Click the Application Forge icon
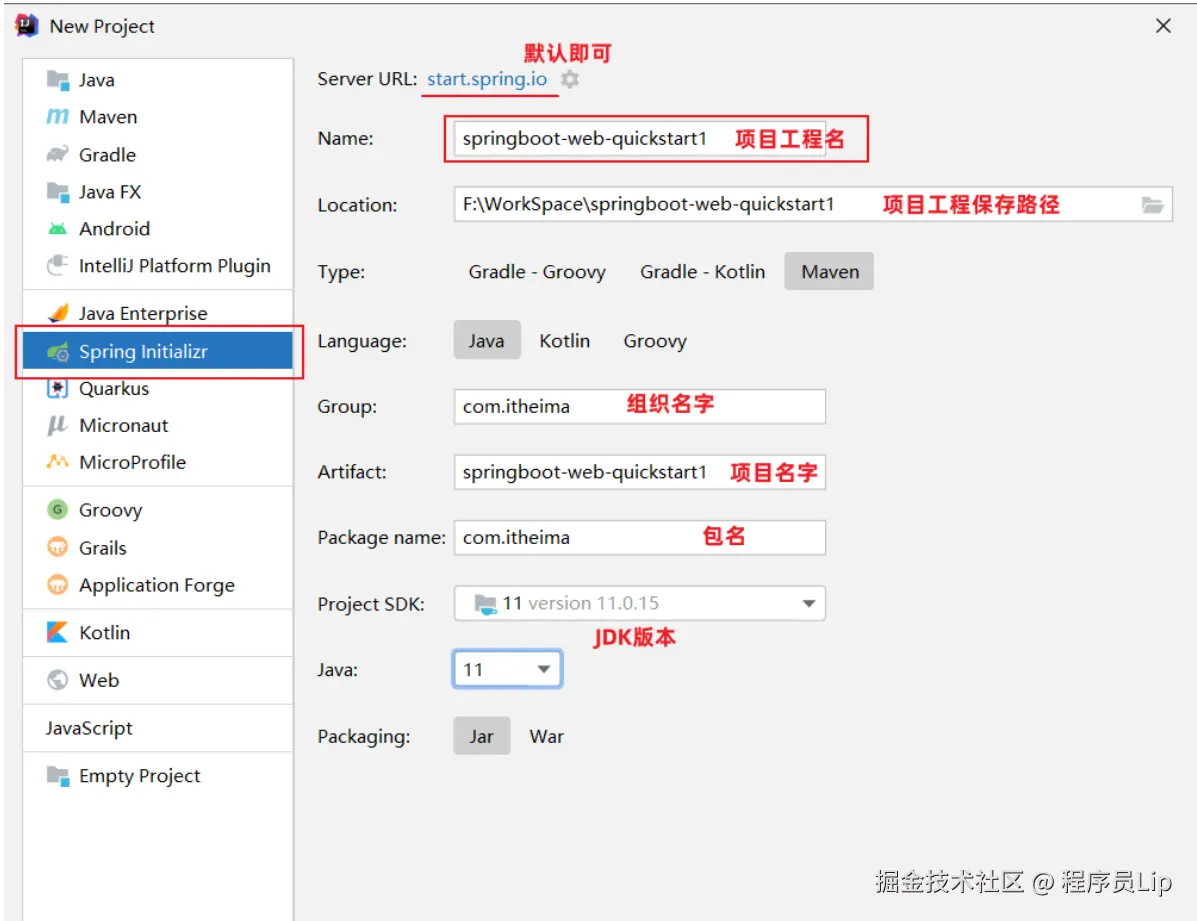The image size is (1197, 921). pyautogui.click(x=58, y=585)
